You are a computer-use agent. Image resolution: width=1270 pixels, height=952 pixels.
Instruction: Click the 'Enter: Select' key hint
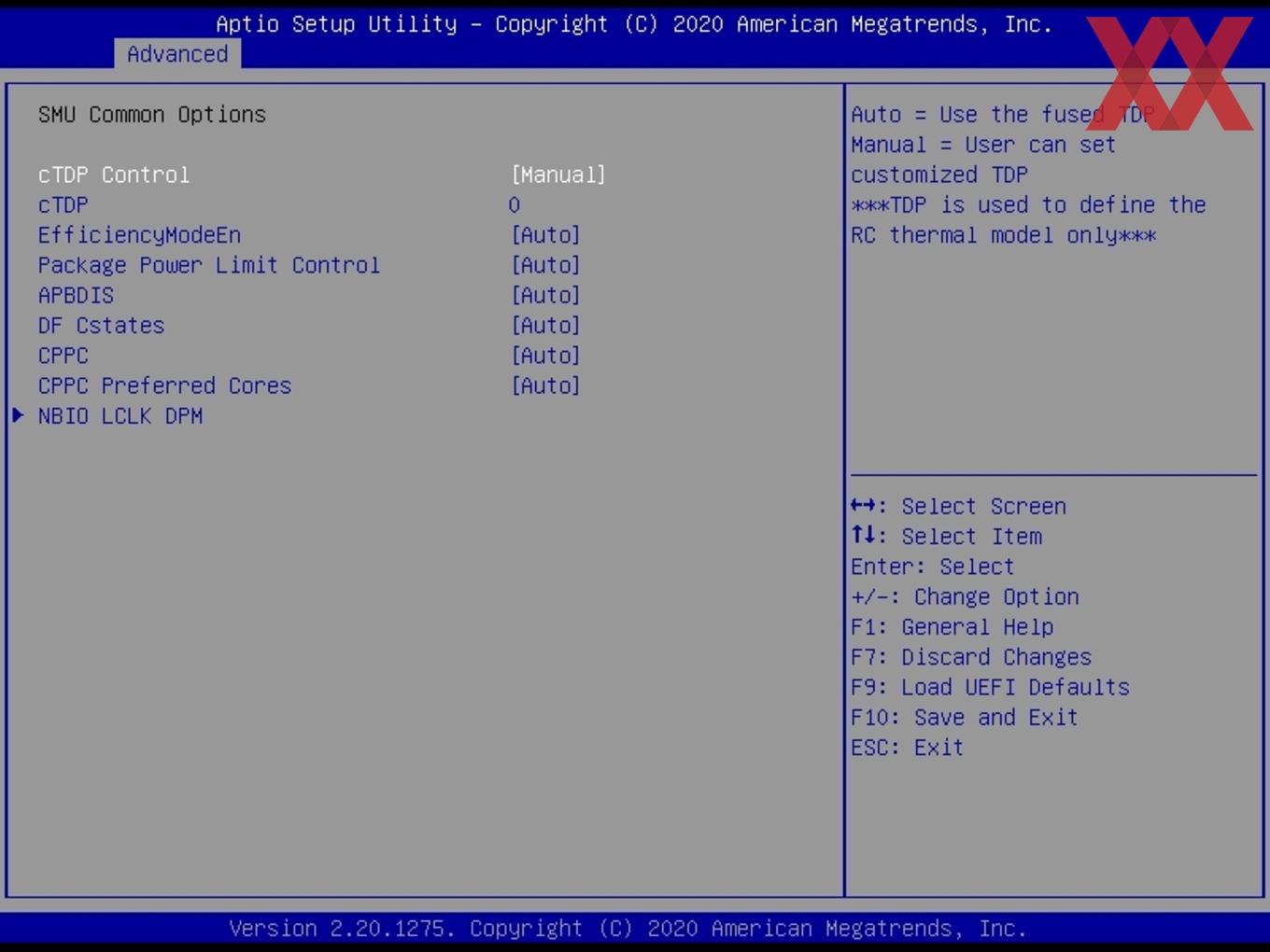point(932,567)
